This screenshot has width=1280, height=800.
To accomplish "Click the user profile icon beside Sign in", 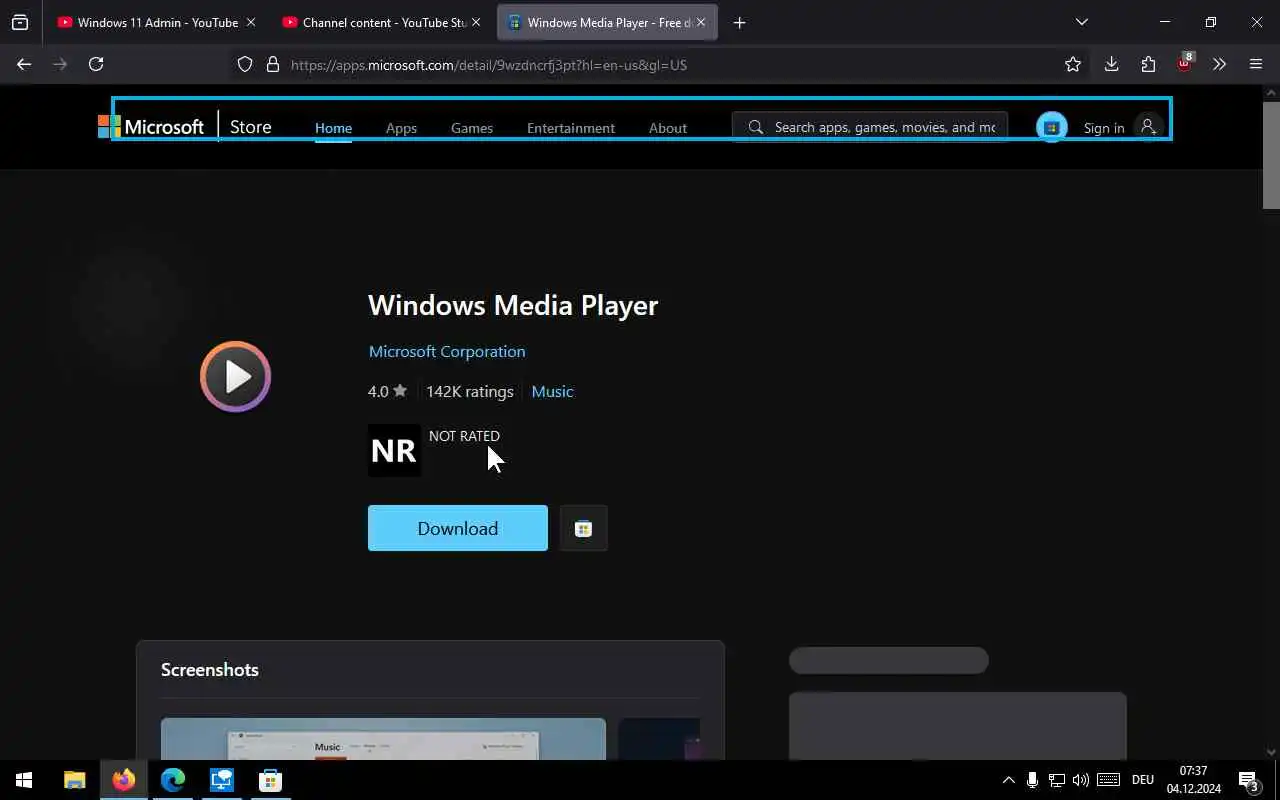I will coord(1148,127).
